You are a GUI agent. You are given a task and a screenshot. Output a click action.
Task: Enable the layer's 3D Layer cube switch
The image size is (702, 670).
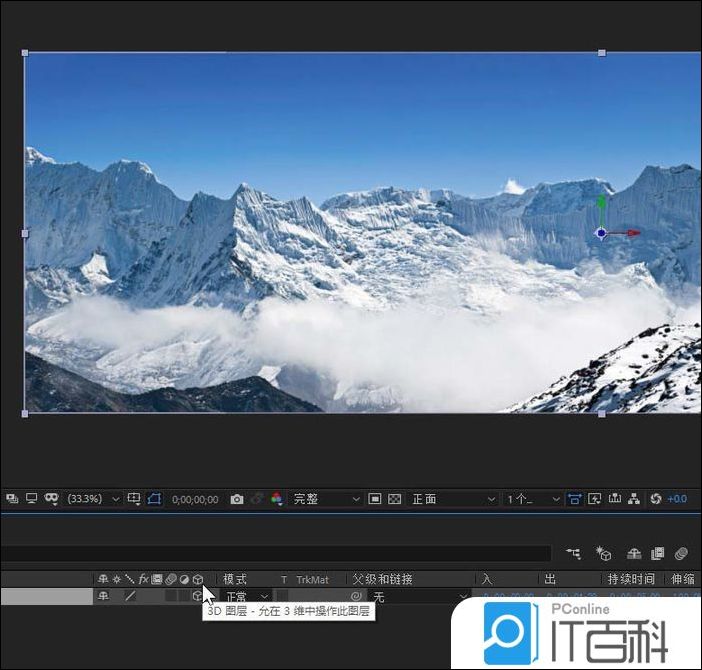pos(197,596)
